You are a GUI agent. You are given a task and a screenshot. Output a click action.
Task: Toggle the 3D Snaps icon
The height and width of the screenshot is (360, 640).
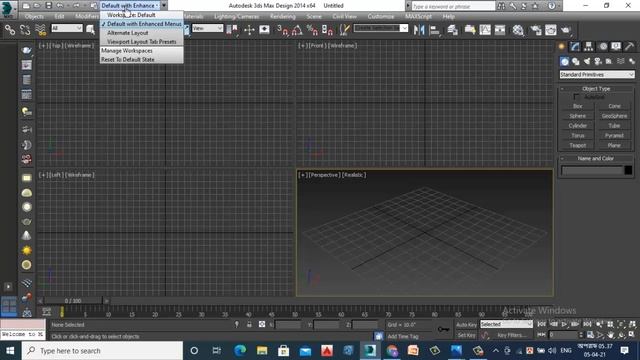click(282, 30)
